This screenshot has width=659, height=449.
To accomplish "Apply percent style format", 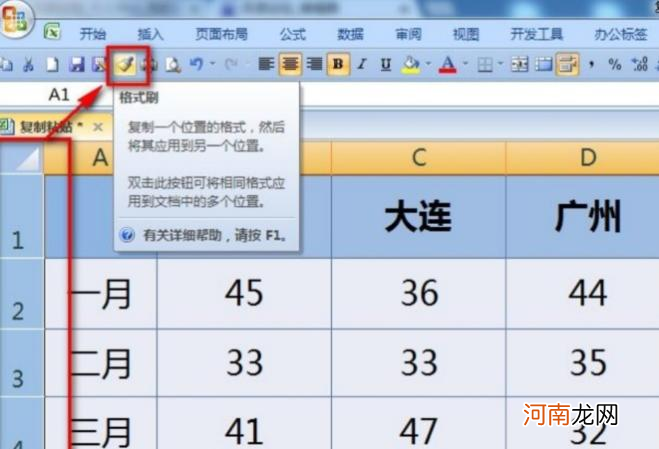I will (615, 64).
